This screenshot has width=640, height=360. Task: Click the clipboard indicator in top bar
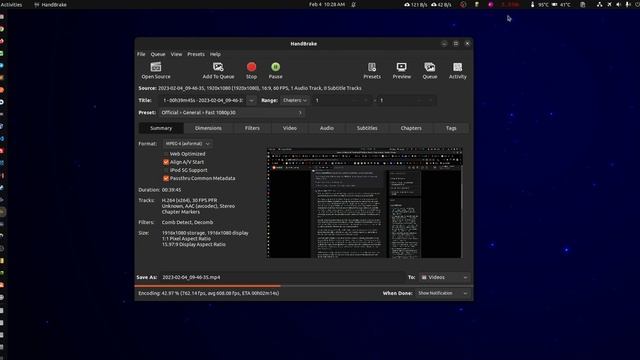pyautogui.click(x=583, y=4)
